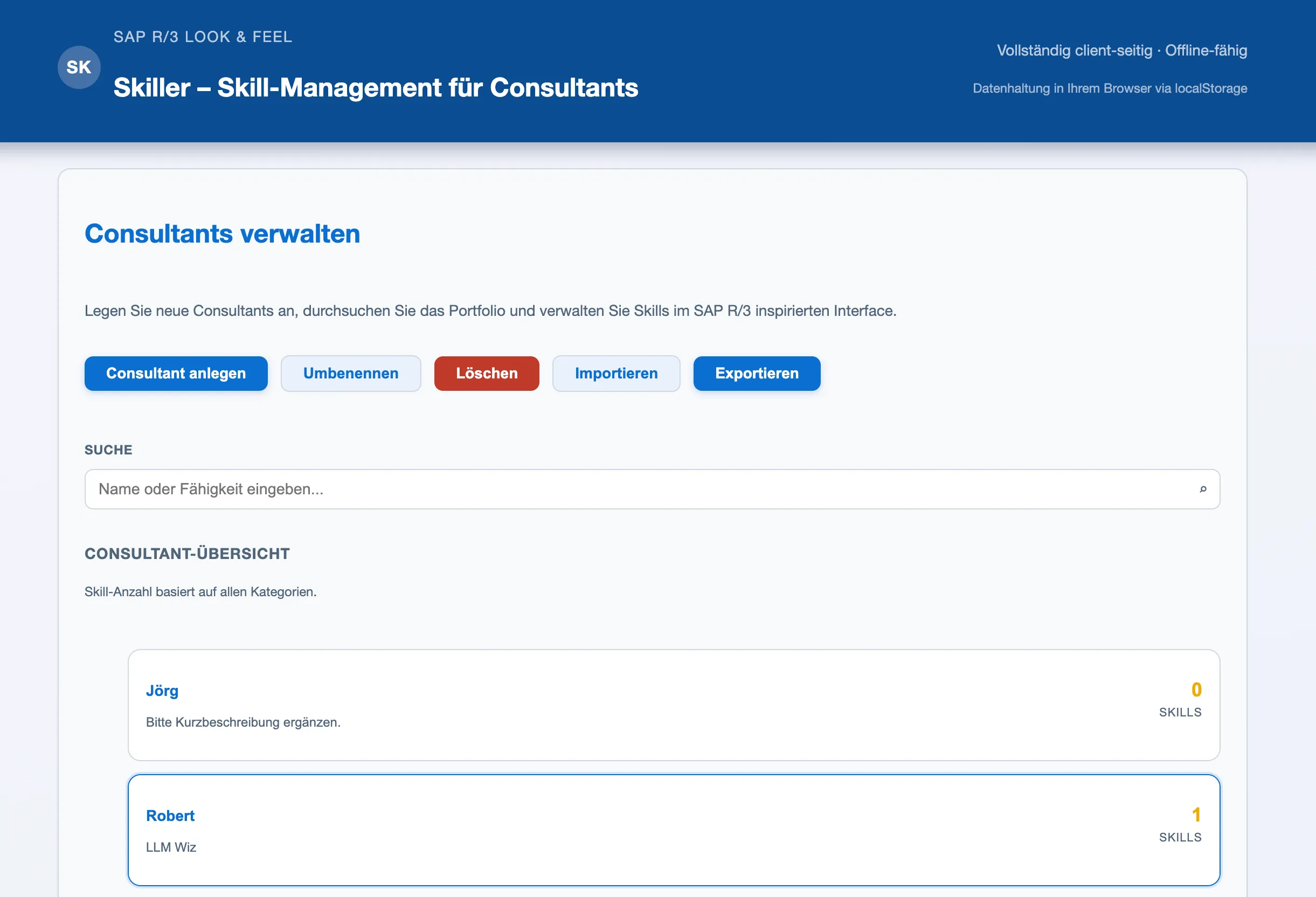Click the SK avatar logo in the header
This screenshot has height=897, width=1316.
tap(79, 67)
